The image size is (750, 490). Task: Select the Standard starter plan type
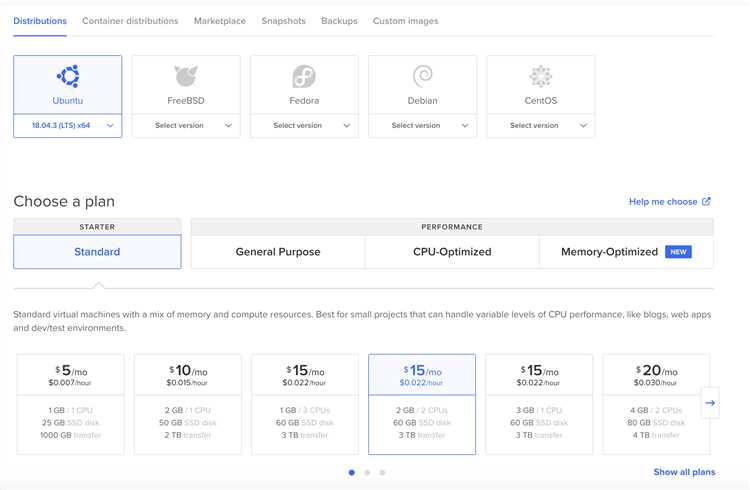click(x=97, y=252)
